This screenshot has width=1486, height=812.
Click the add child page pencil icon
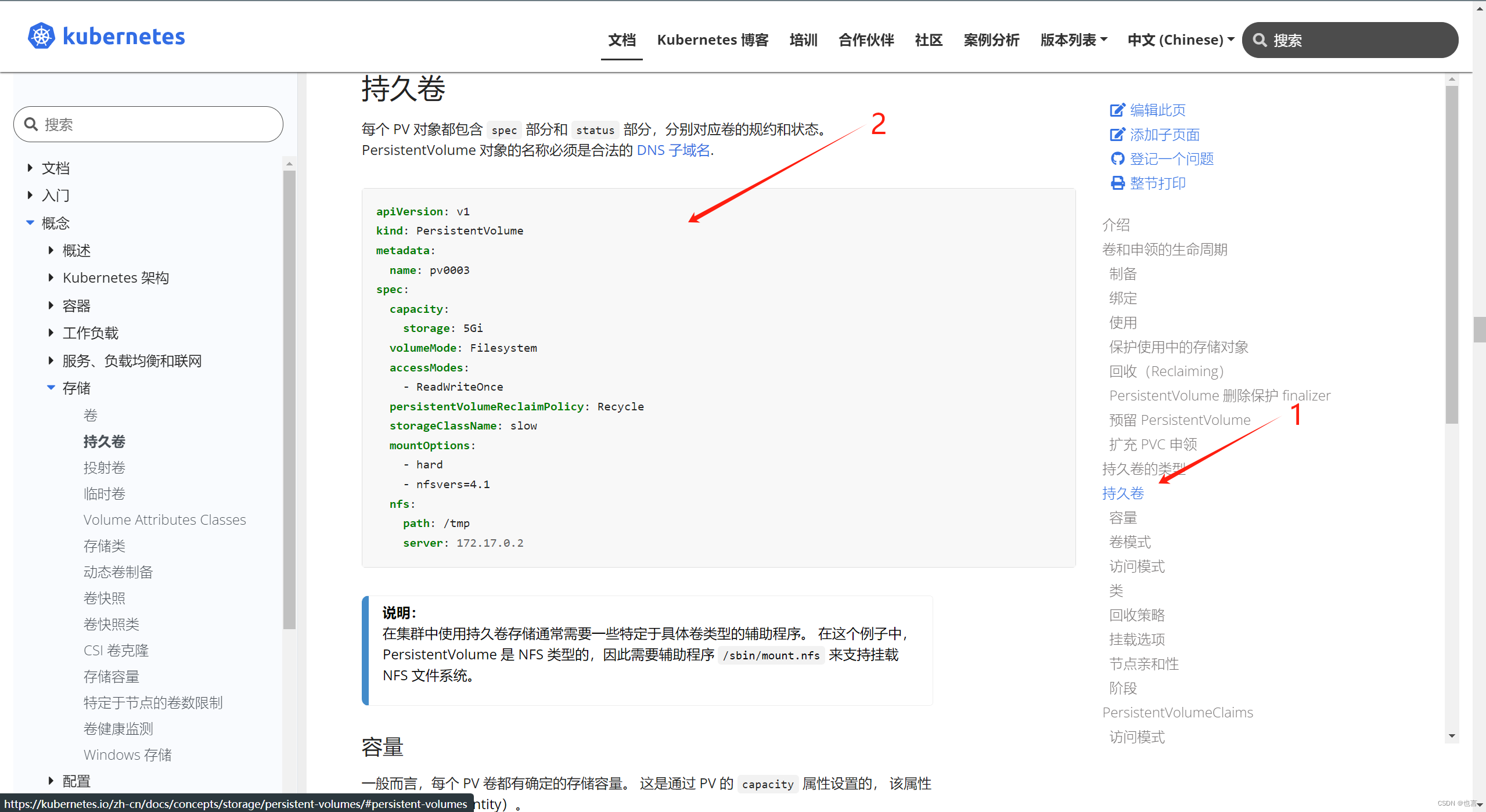click(1117, 135)
